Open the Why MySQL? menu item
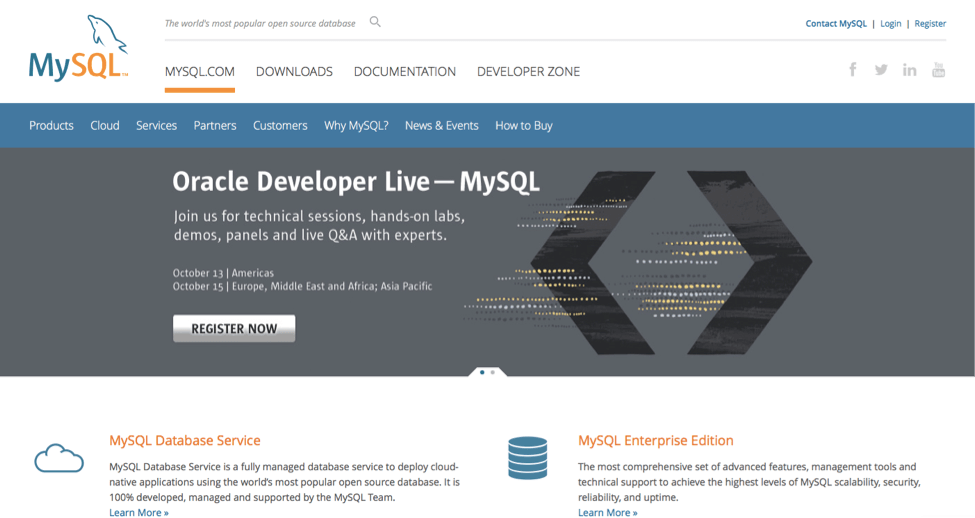Viewport: 975px width, 518px height. pyautogui.click(x=356, y=126)
